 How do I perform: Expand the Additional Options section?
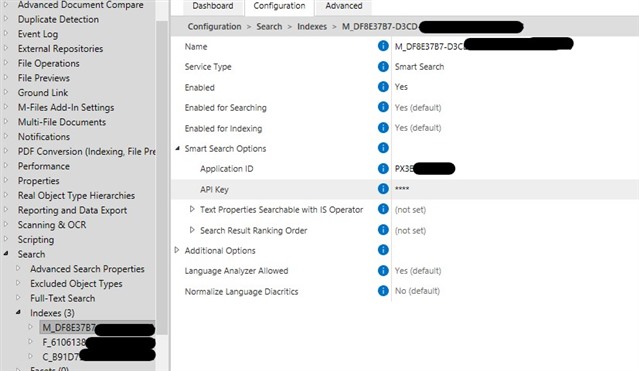[176, 250]
